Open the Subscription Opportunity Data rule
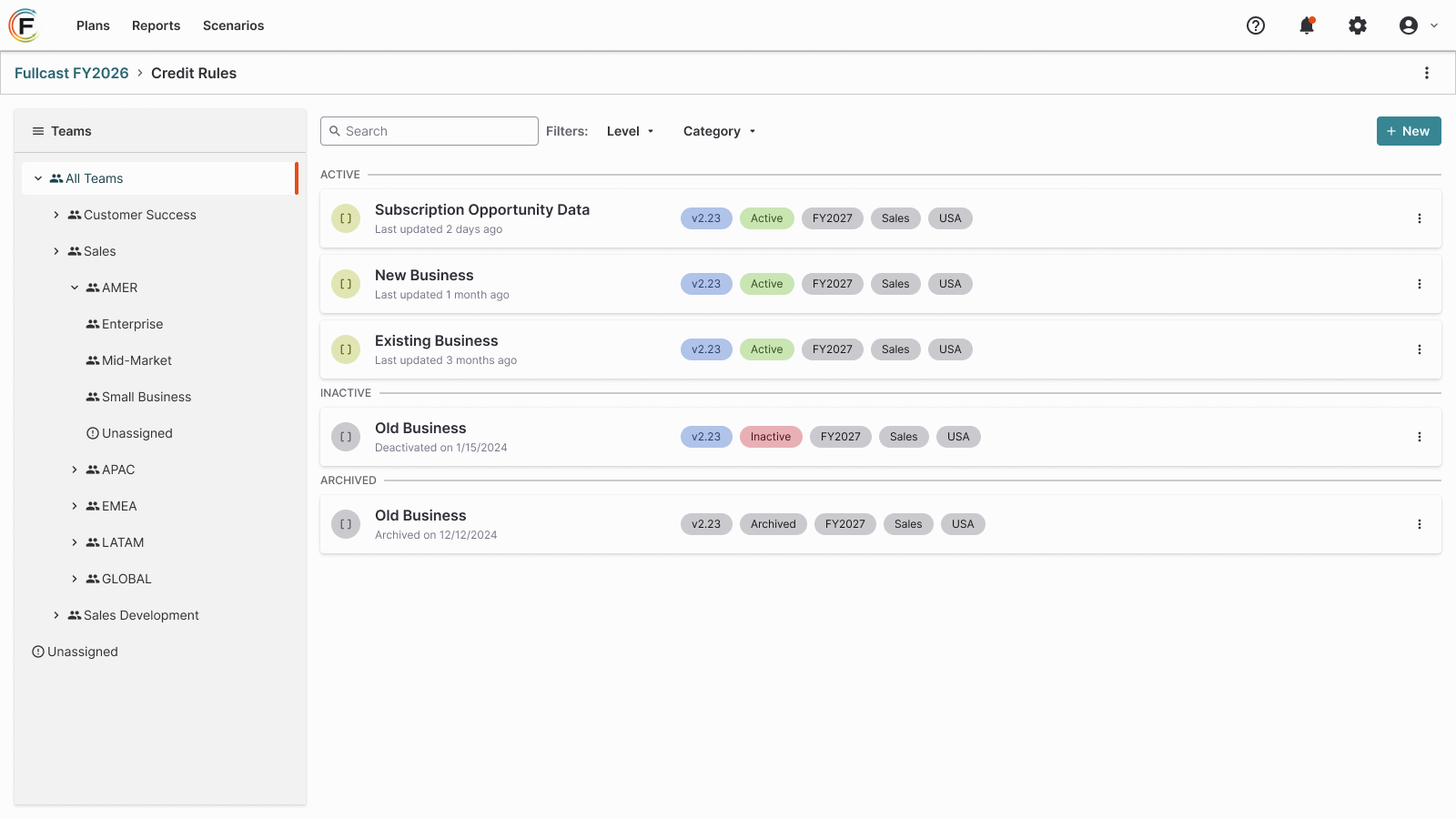The height and width of the screenshot is (819, 1456). [x=881, y=218]
